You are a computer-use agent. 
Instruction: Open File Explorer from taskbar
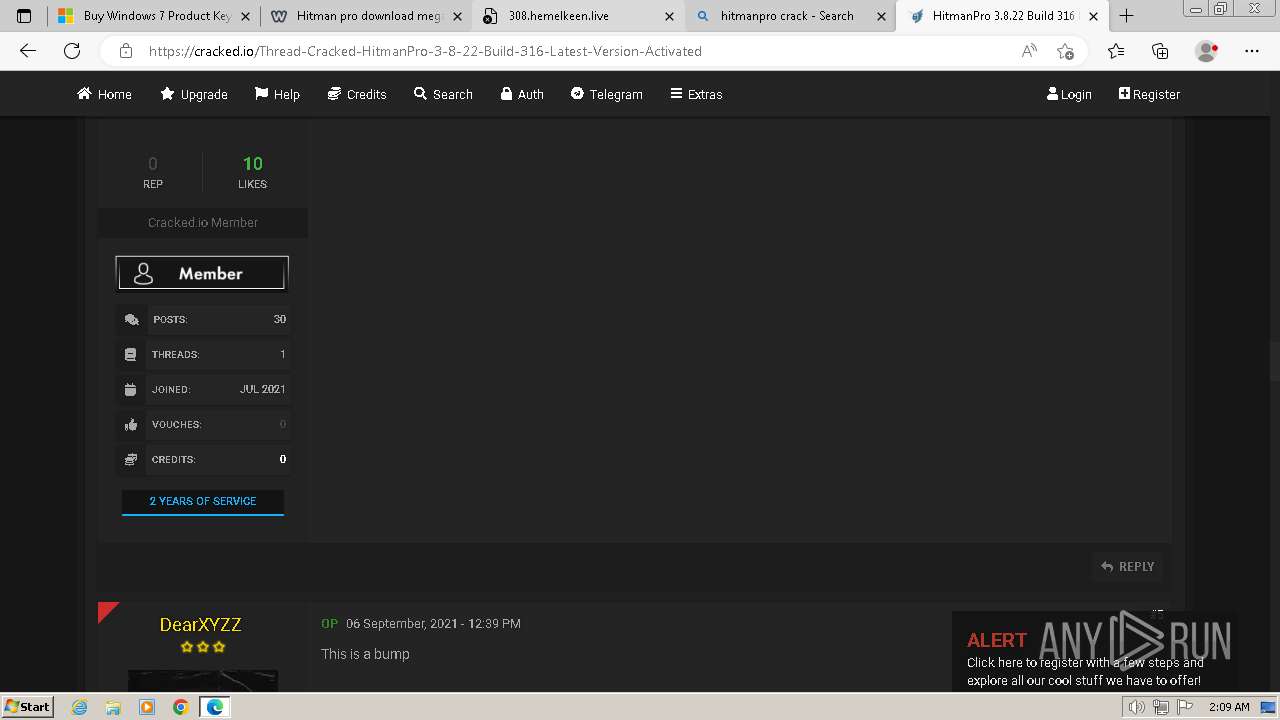(113, 707)
